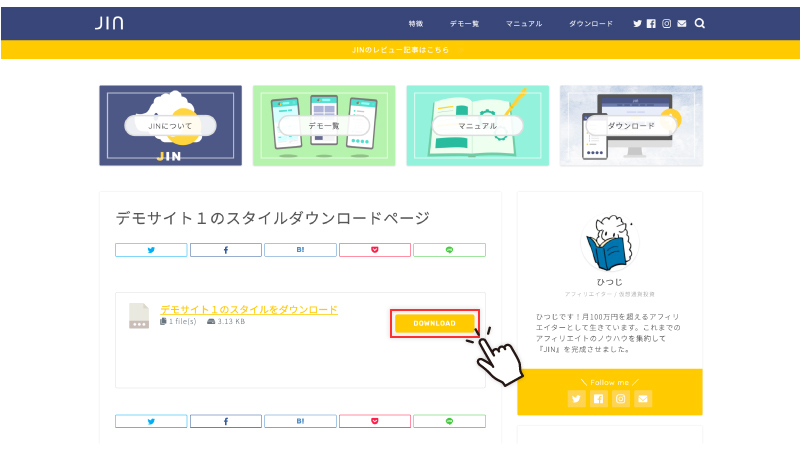Viewport: 800px width, 450px height.
Task: Open the JINについて card
Action: click(x=170, y=126)
